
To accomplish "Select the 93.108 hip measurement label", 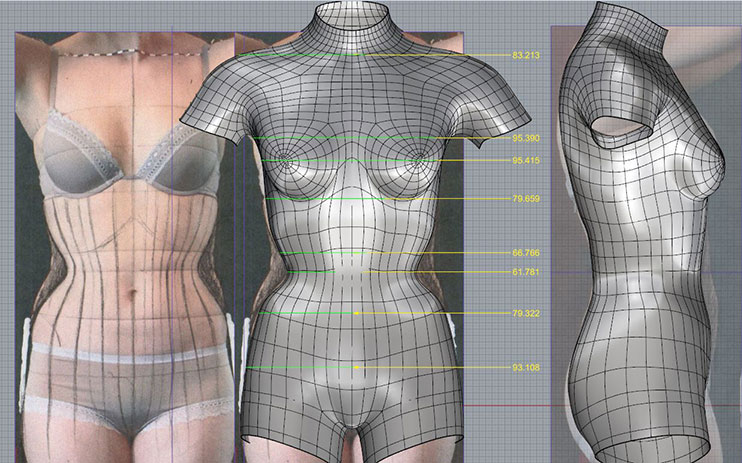I will click(526, 368).
